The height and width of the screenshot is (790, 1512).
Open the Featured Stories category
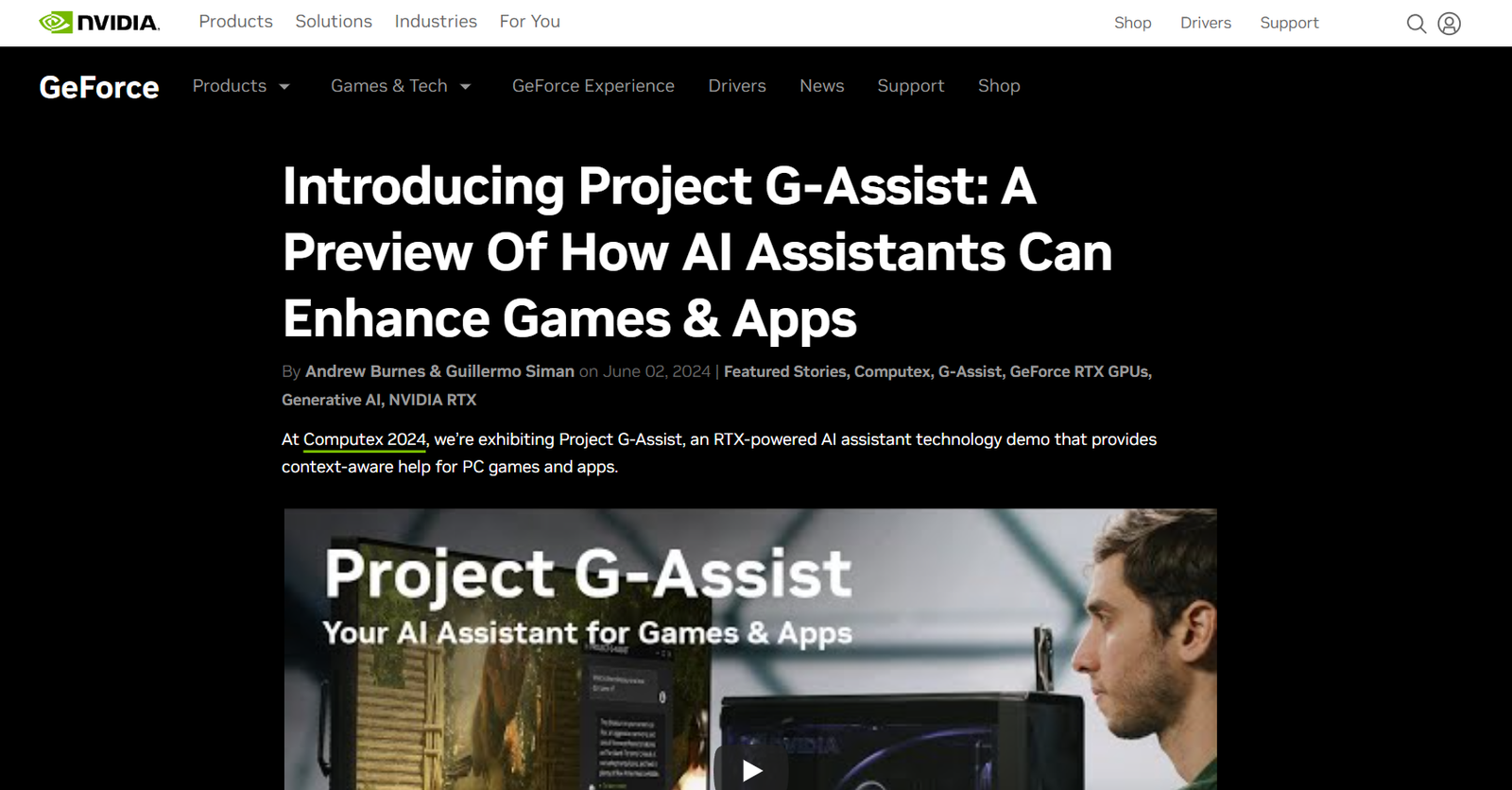click(x=786, y=371)
